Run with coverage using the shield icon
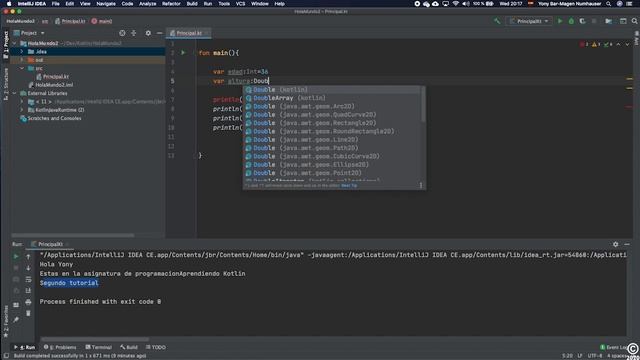The width and height of the screenshot is (640, 360). pos(582,21)
